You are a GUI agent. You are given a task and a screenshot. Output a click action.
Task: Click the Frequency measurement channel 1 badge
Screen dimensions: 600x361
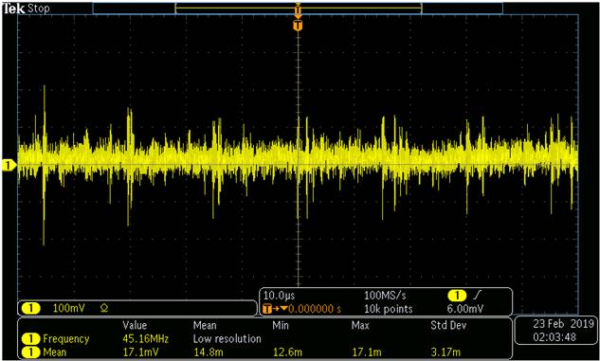[x=31, y=339]
